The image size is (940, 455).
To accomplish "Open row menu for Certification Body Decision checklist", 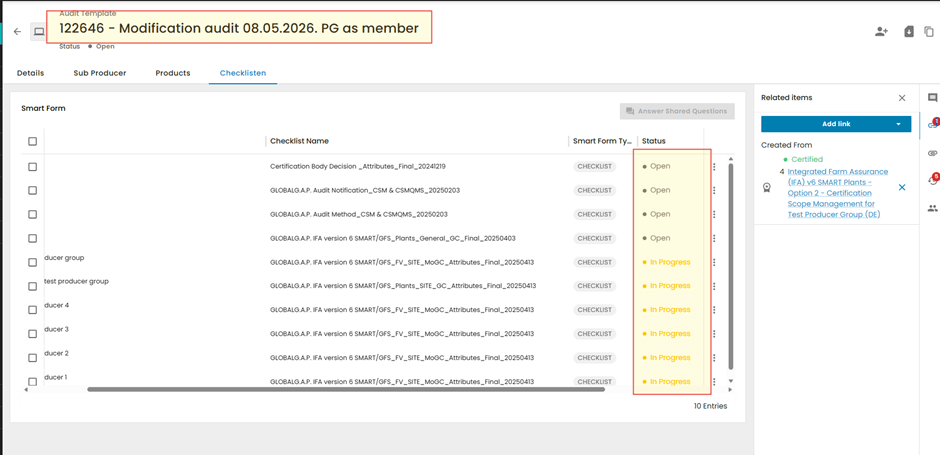I will (x=714, y=166).
